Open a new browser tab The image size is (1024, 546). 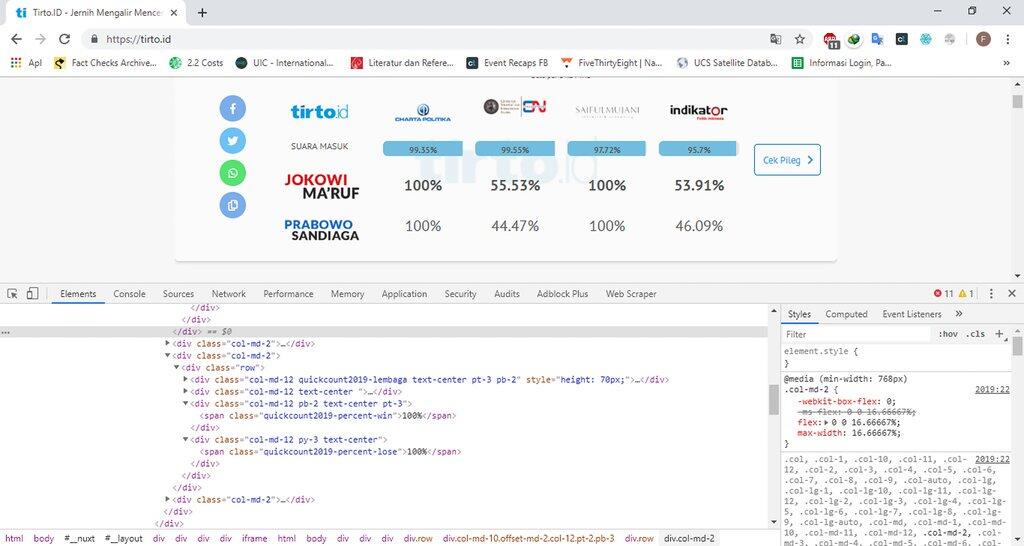pyautogui.click(x=202, y=12)
